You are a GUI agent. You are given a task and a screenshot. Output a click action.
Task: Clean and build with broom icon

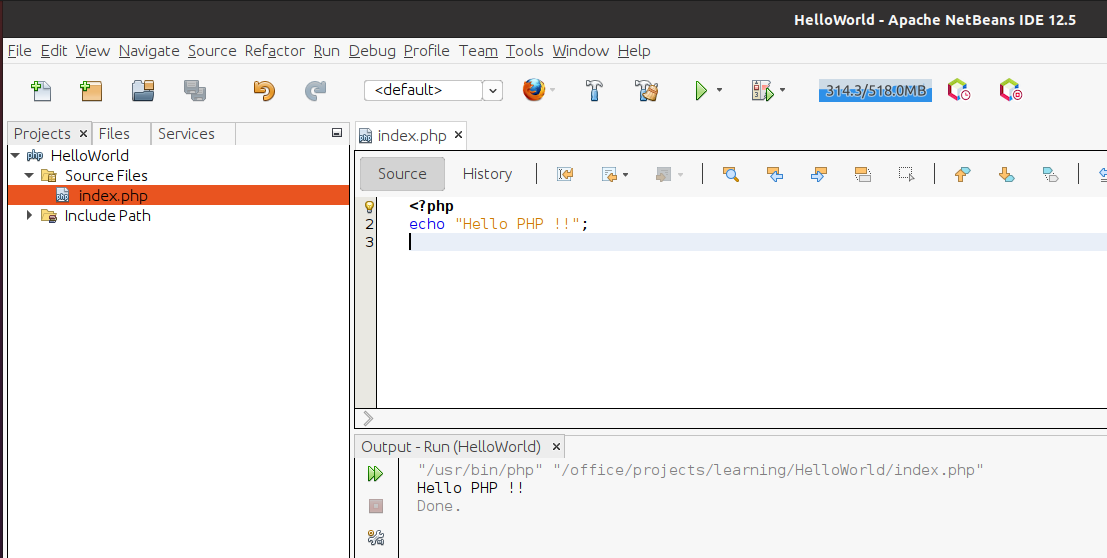(x=646, y=90)
